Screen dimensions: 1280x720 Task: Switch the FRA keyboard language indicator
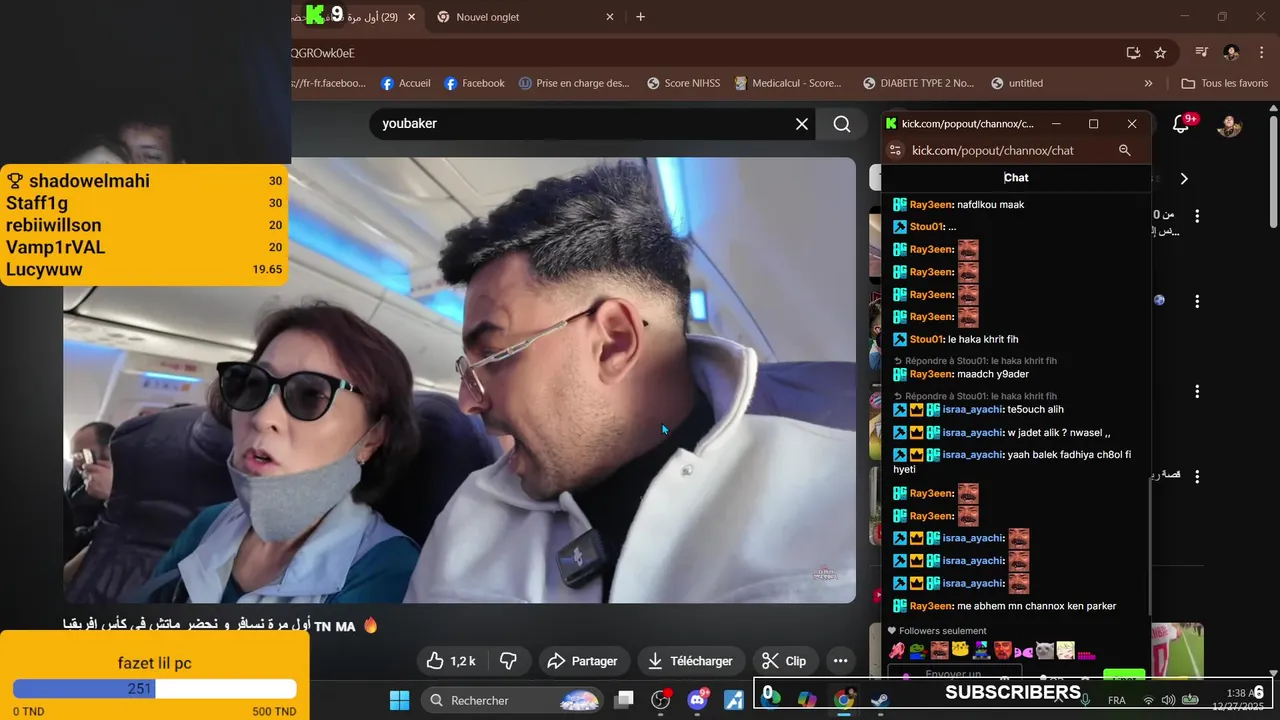point(1116,700)
